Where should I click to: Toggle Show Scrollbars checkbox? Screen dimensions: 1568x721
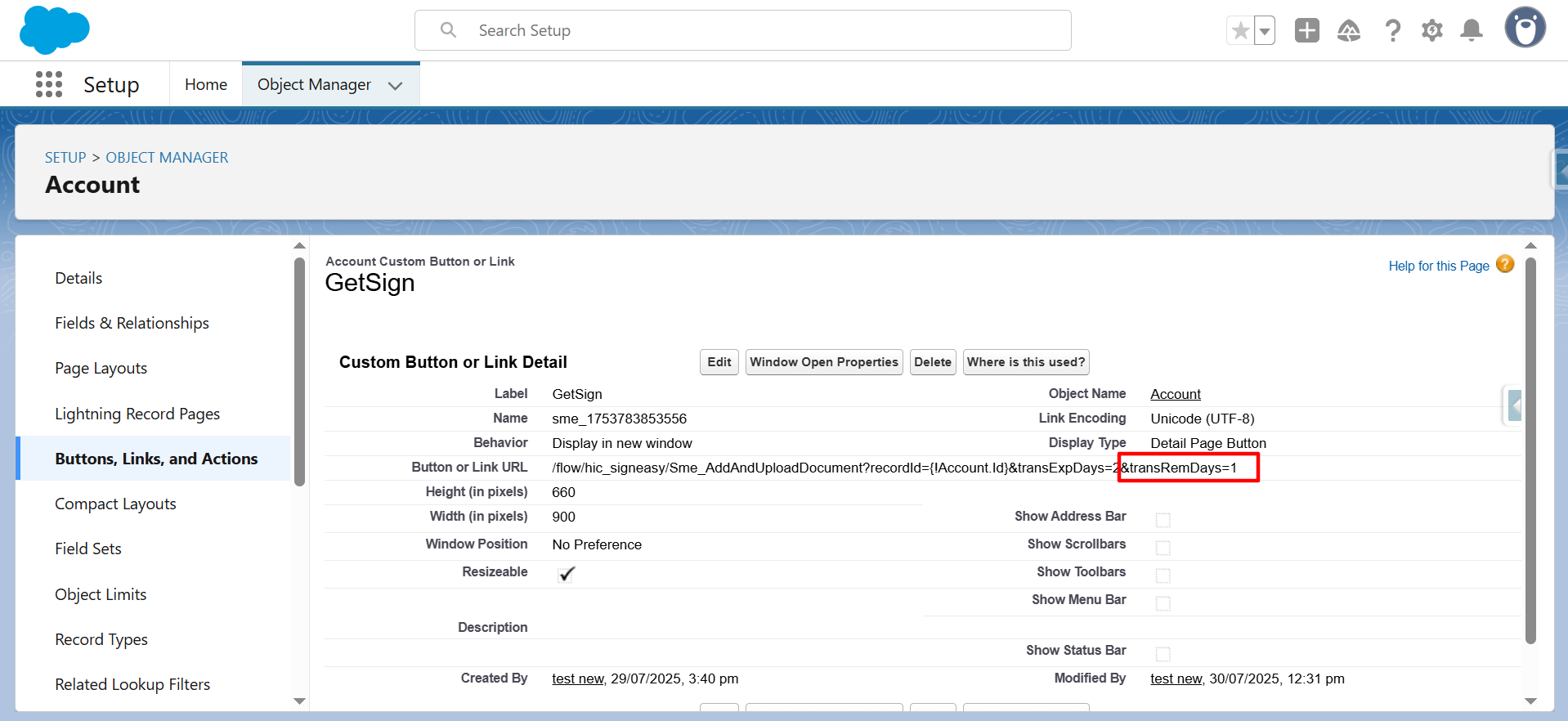tap(1163, 548)
